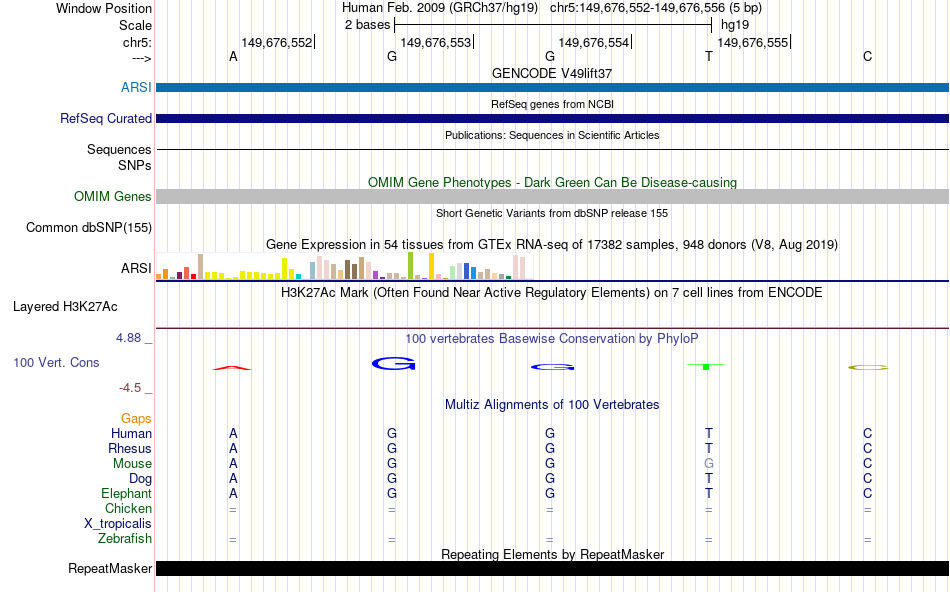Click the Chicken species label
Screen dimensions: 950x592
128,508
